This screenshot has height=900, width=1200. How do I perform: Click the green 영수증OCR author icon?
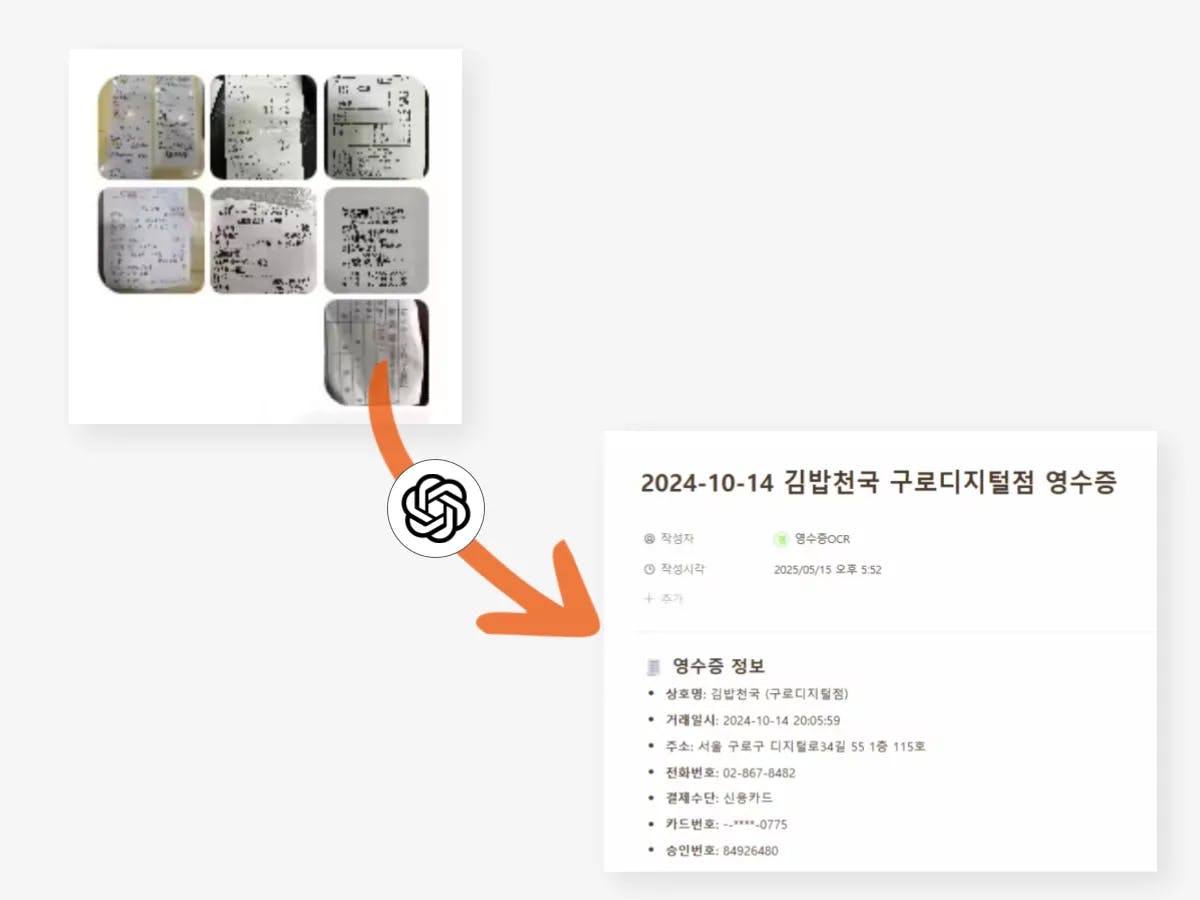coord(782,539)
